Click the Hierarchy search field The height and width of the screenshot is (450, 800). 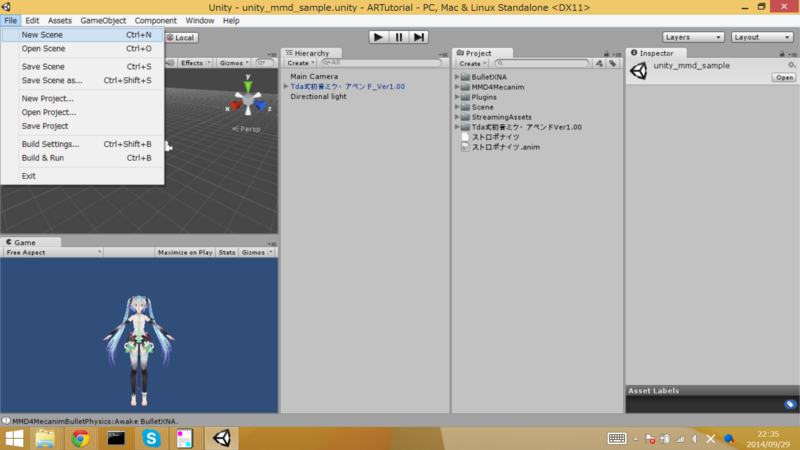(381, 63)
